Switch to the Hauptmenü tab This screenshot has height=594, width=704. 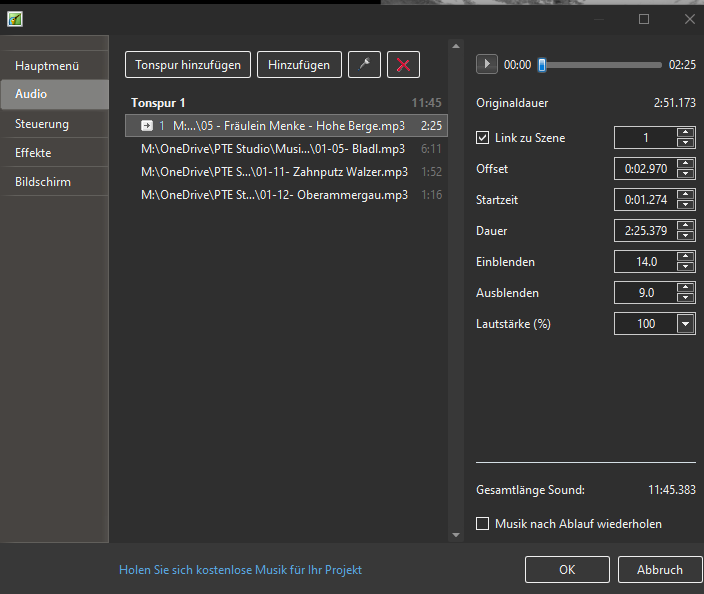pyautogui.click(x=54, y=66)
